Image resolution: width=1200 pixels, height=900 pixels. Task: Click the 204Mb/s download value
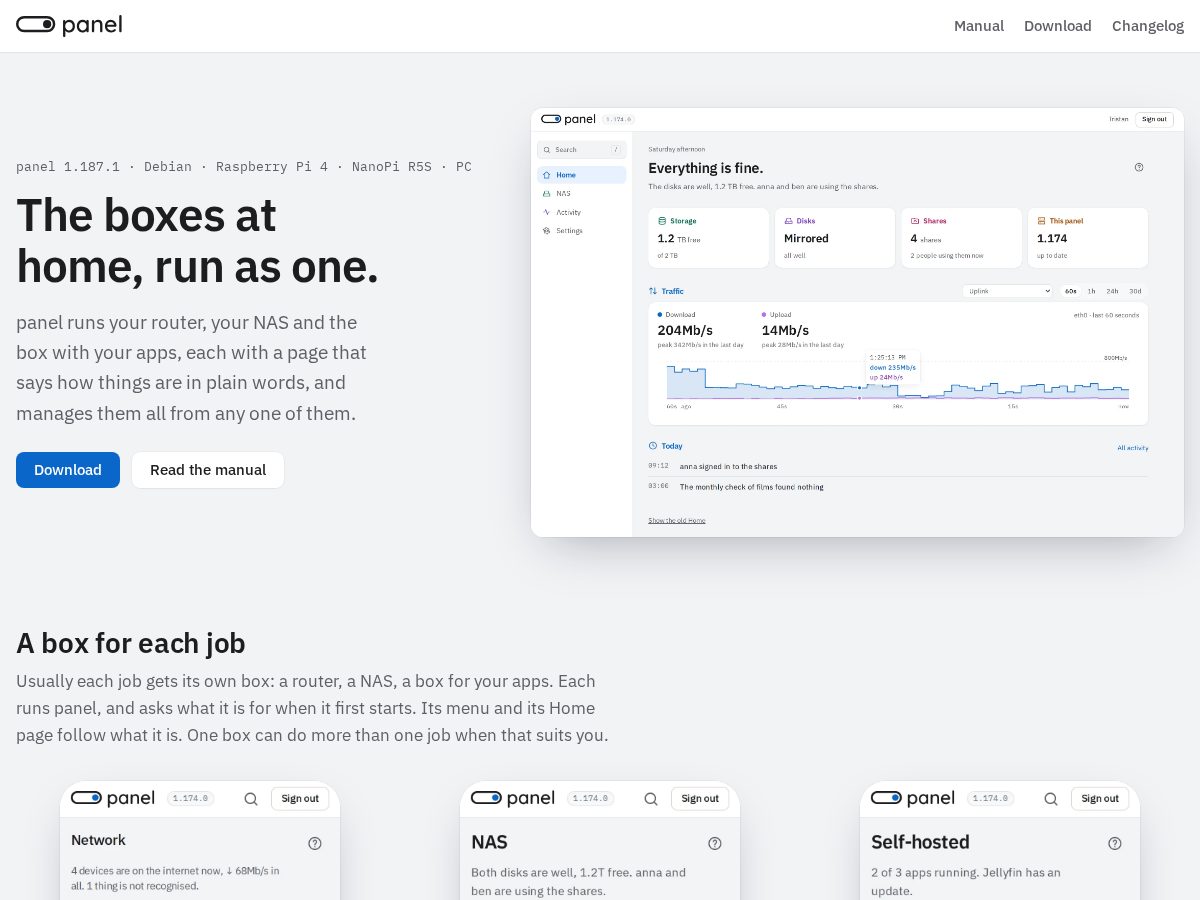point(685,330)
